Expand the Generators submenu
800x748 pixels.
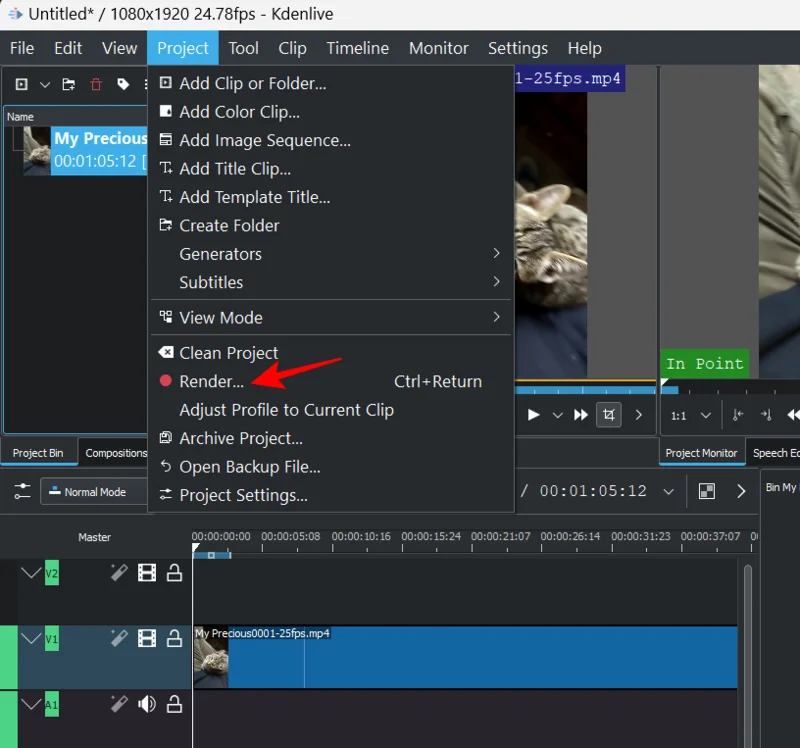point(331,254)
